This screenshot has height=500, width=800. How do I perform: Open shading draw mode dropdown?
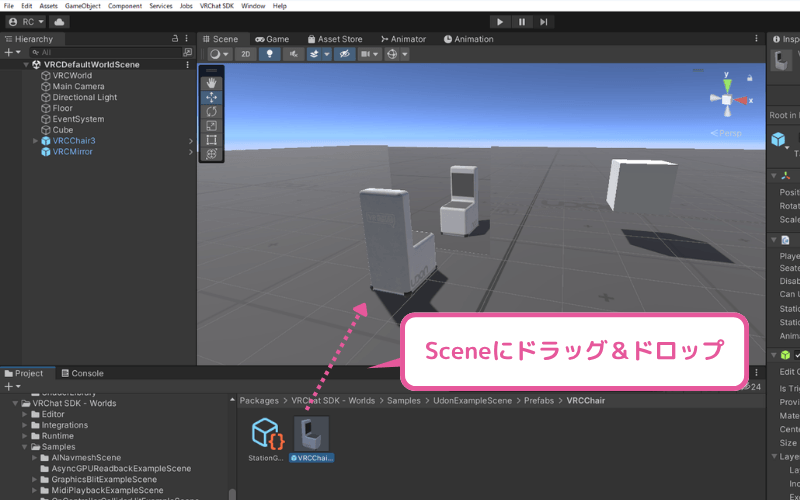click(220, 54)
